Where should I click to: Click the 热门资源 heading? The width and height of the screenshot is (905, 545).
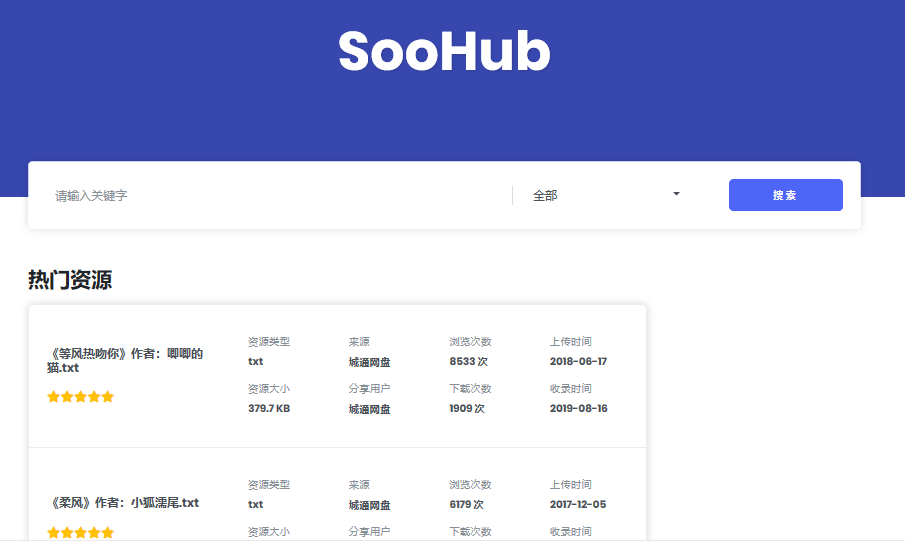pos(70,280)
